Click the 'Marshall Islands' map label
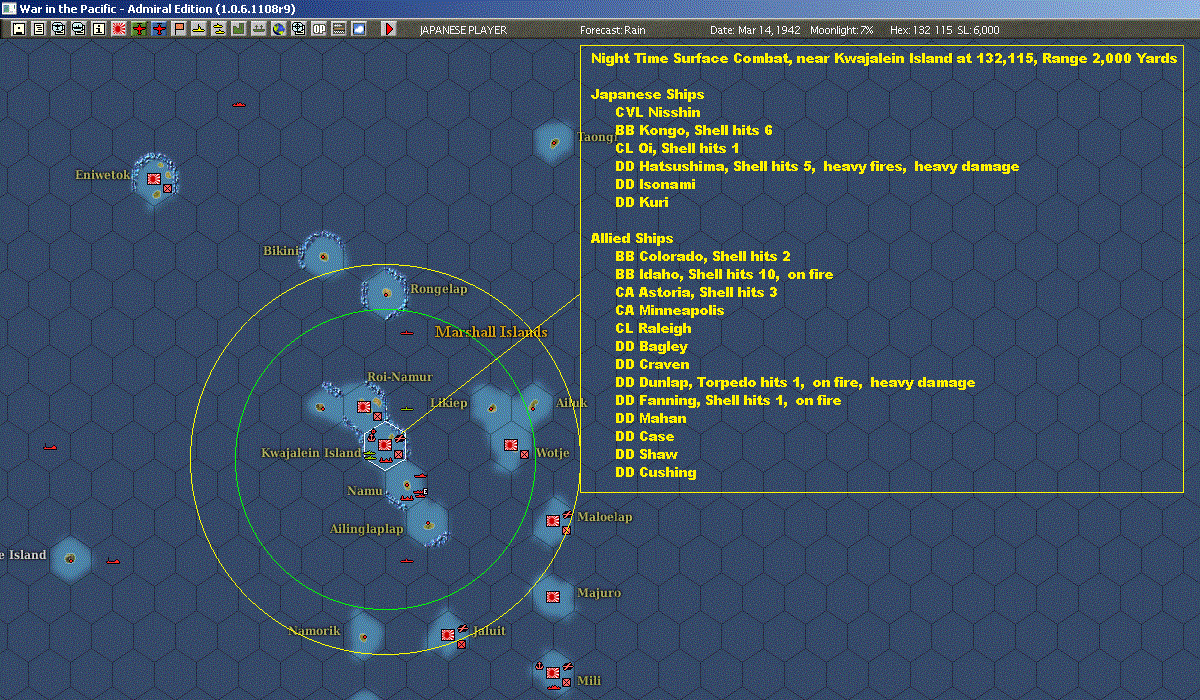Viewport: 1200px width, 700px height. (491, 332)
